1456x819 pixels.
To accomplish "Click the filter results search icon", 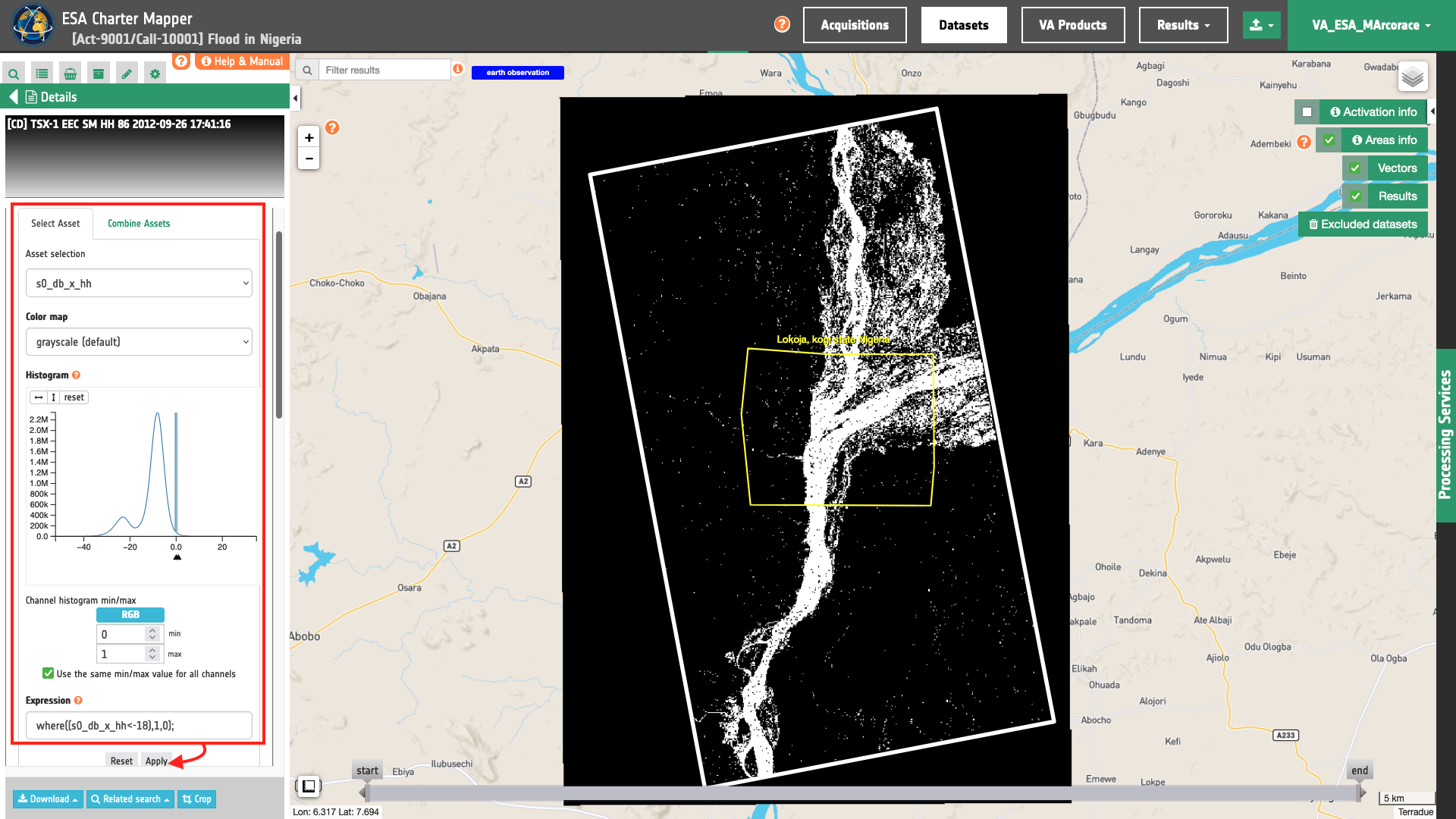I will click(x=307, y=70).
